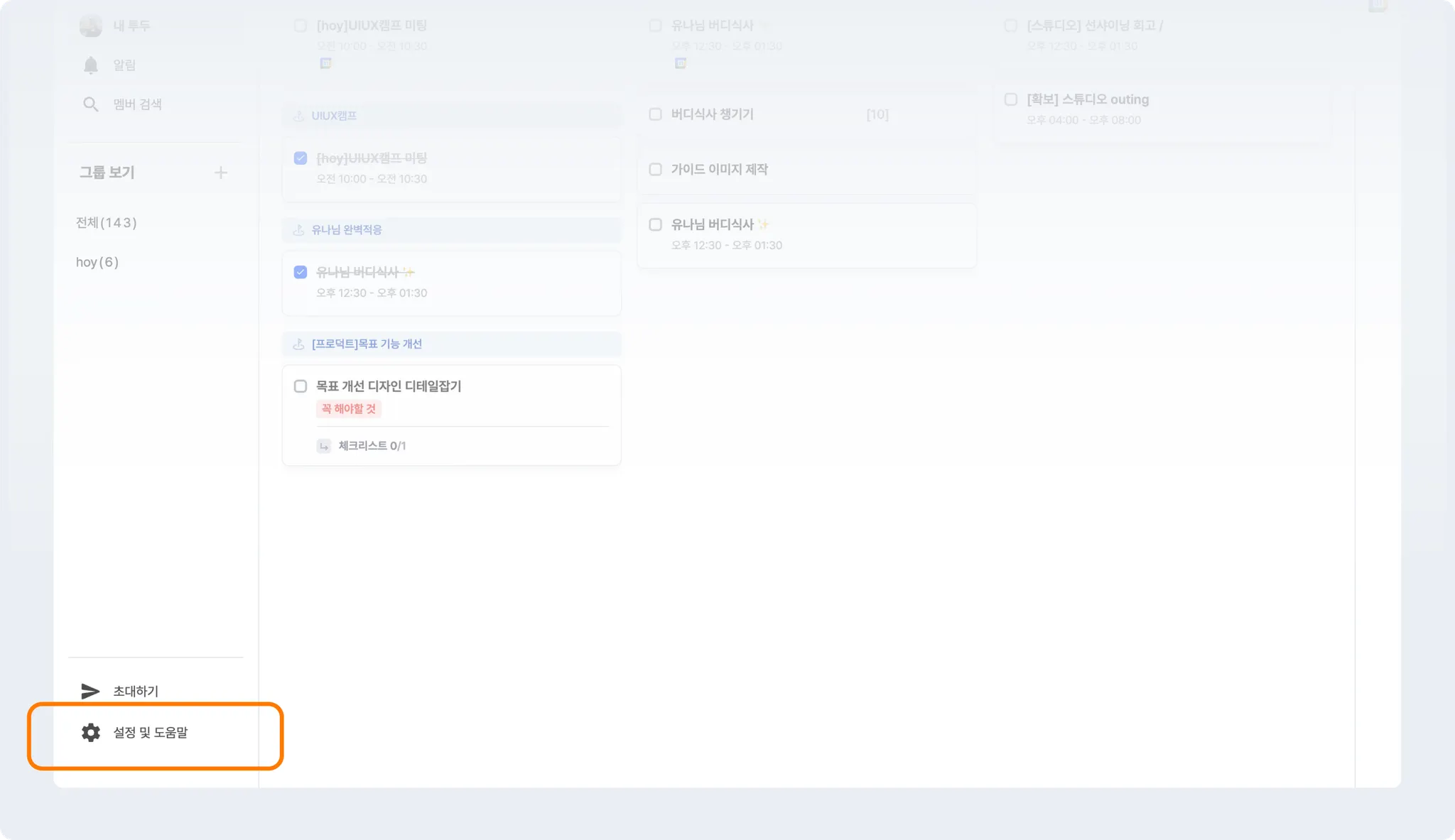Select the 전체(143) group
Image resolution: width=1455 pixels, height=840 pixels.
point(107,223)
